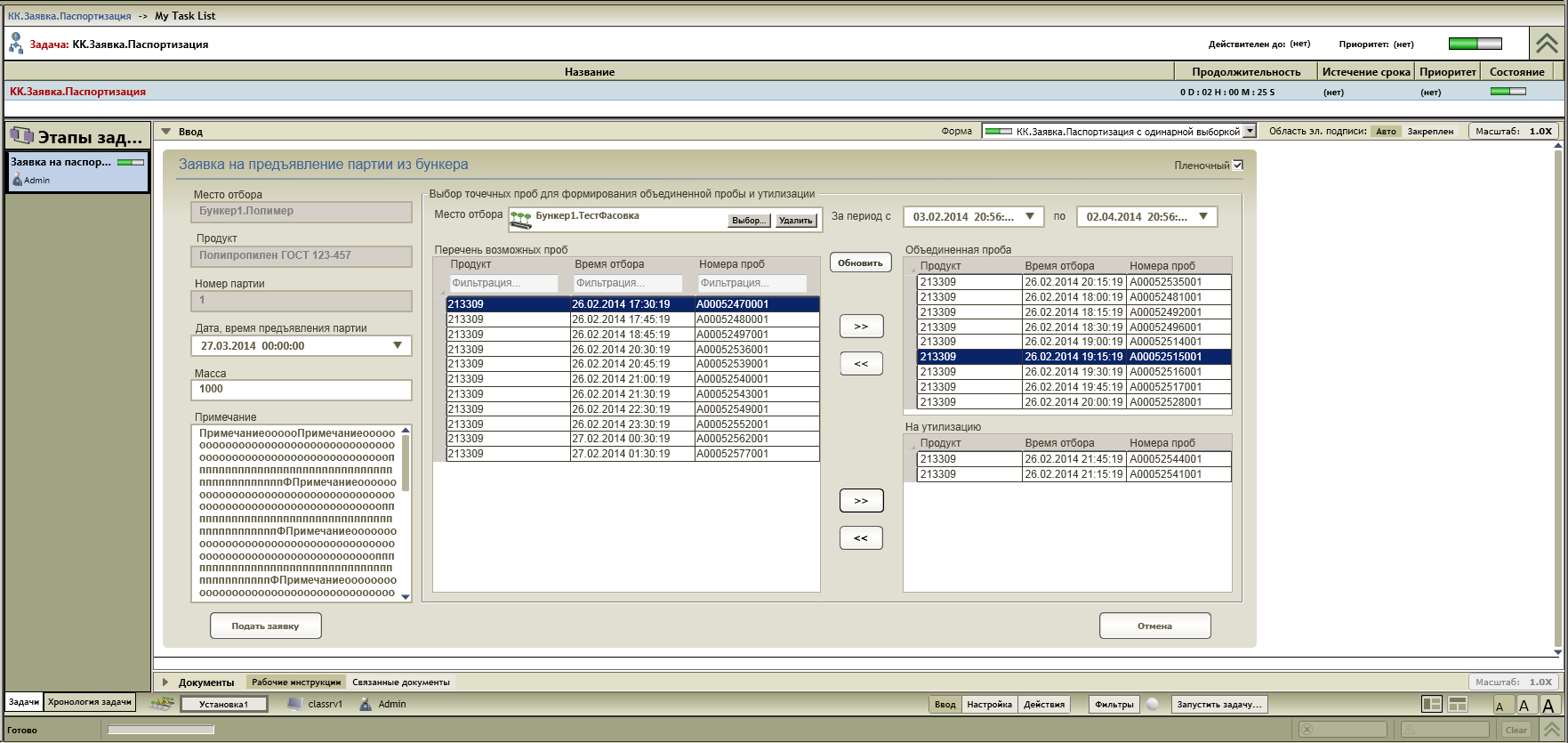Select disposal sample row A00052544001
The image size is (1568, 743).
tap(1074, 459)
